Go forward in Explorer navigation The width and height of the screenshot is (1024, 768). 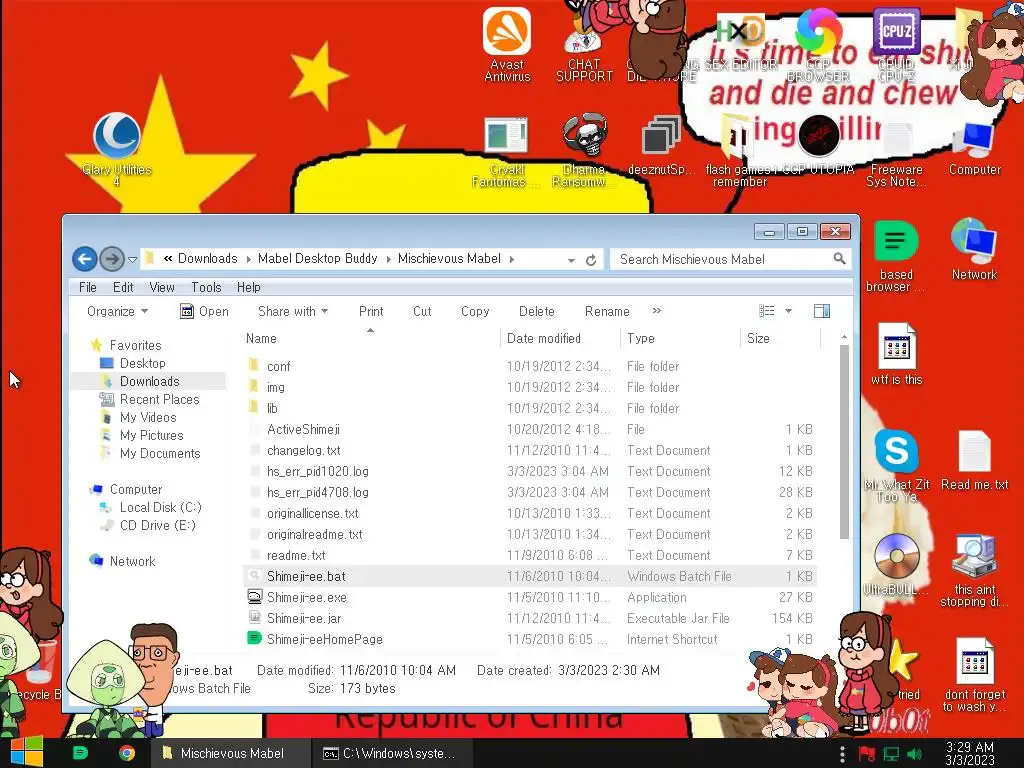(112, 259)
